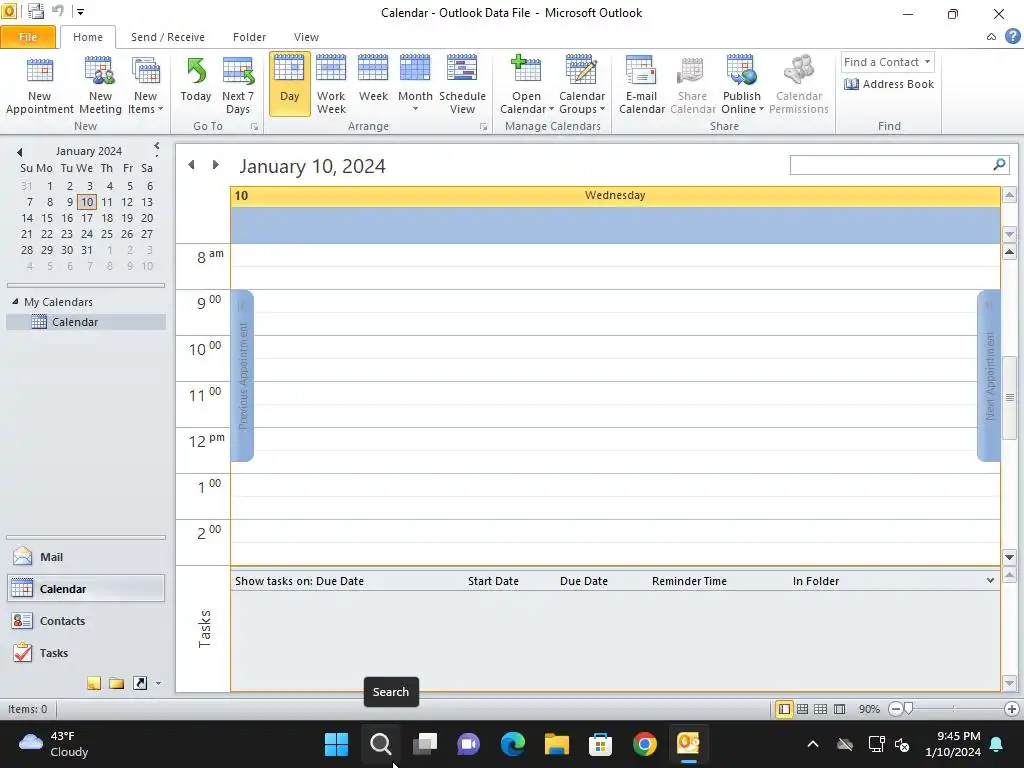Collapse the navigation pane
1024x768 pixels.
pyautogui.click(x=157, y=146)
